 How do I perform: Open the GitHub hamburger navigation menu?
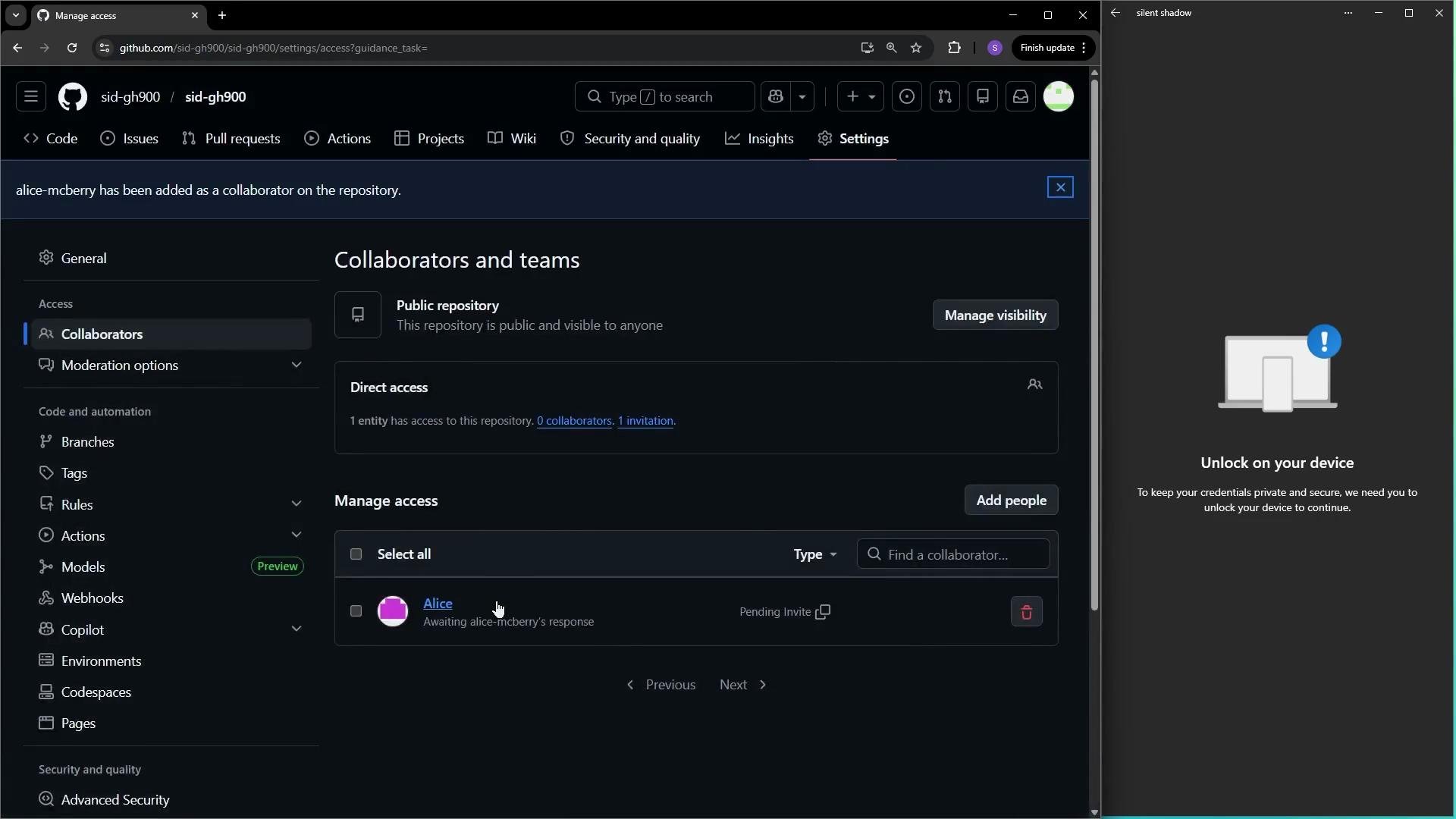tap(31, 97)
